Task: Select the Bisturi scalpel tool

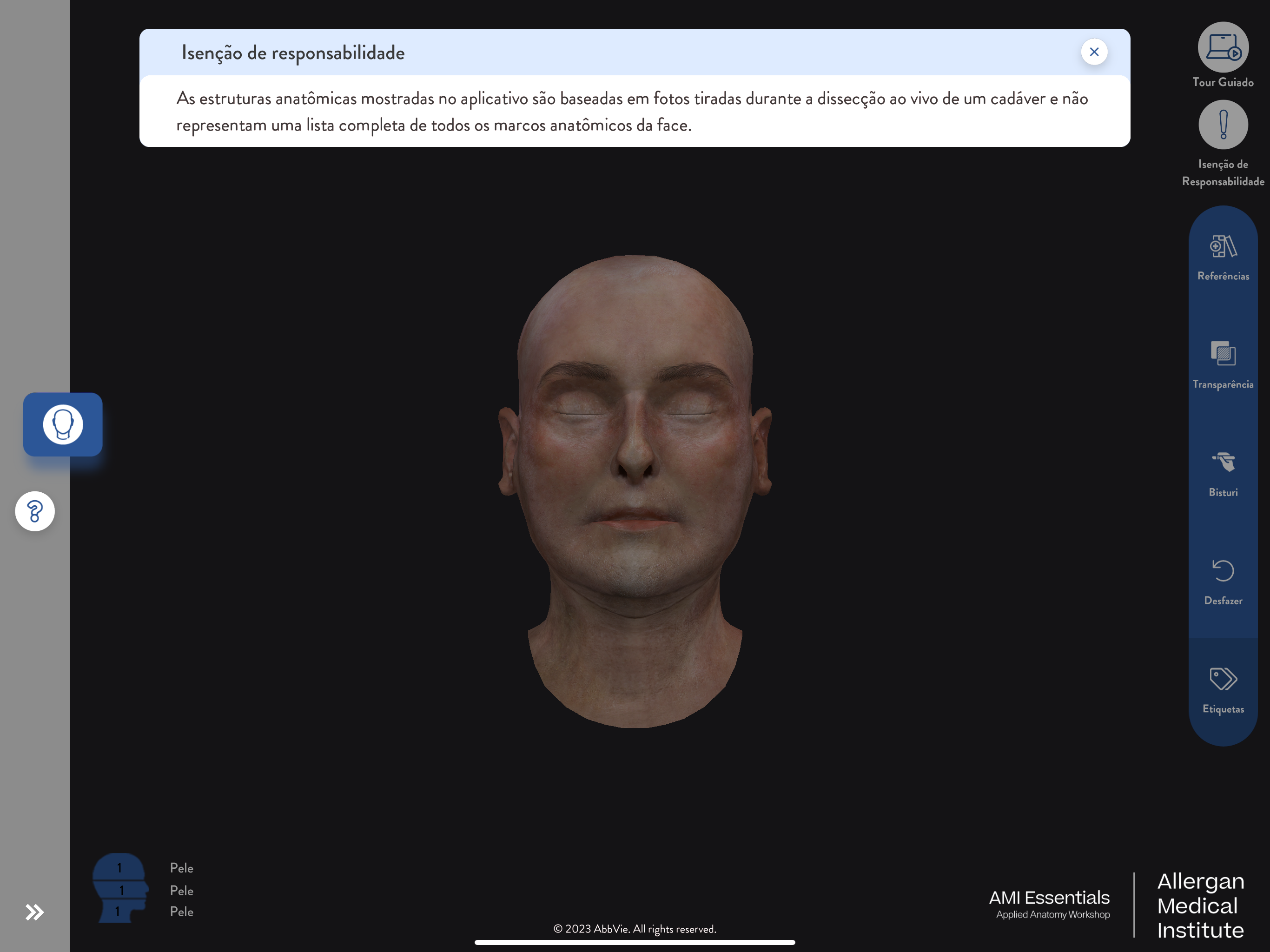Action: [1223, 474]
